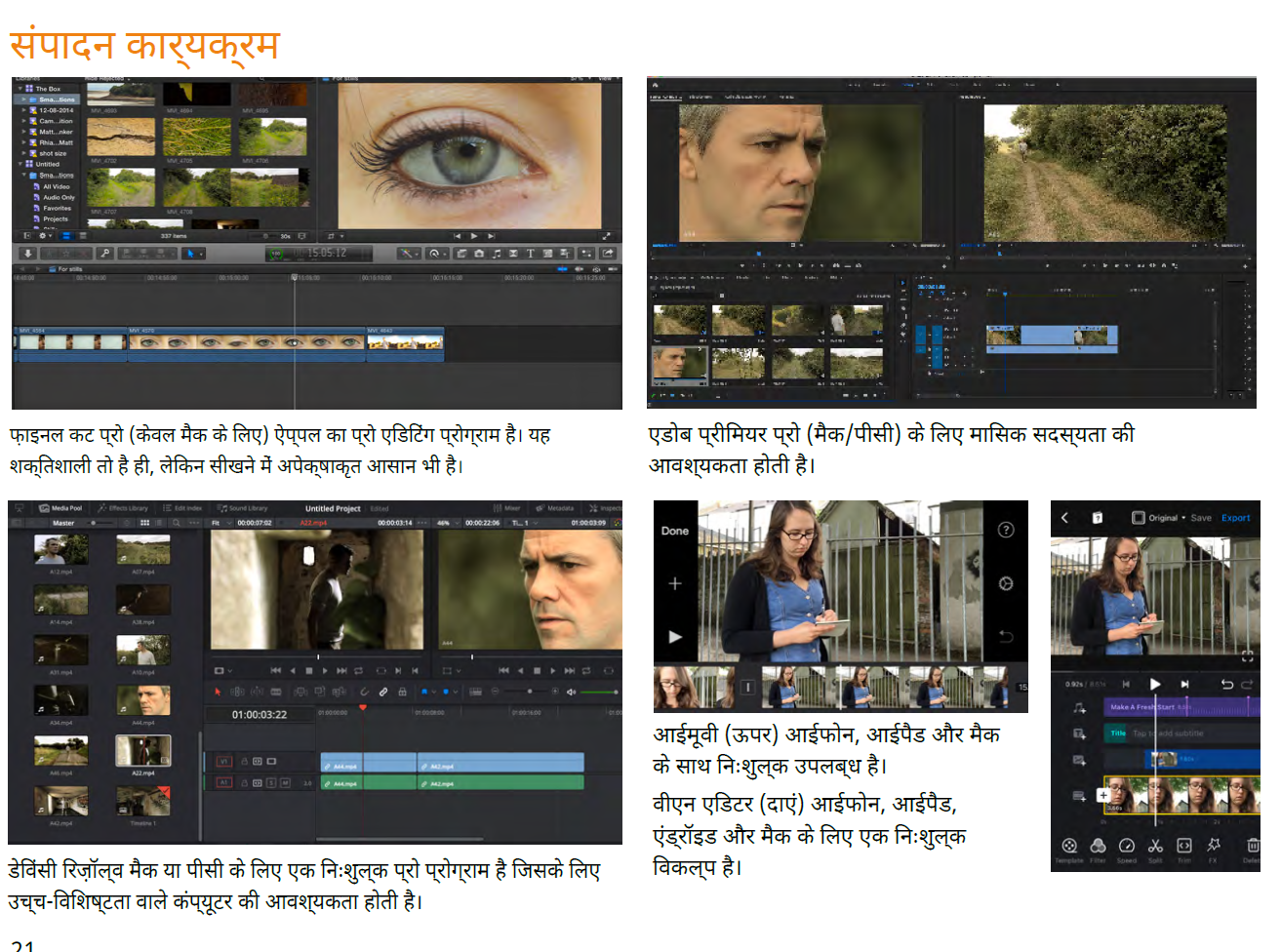This screenshot has width=1281, height=952.
Task: Toggle the S solo button on DaVinci A1 track
Action: click(271, 783)
